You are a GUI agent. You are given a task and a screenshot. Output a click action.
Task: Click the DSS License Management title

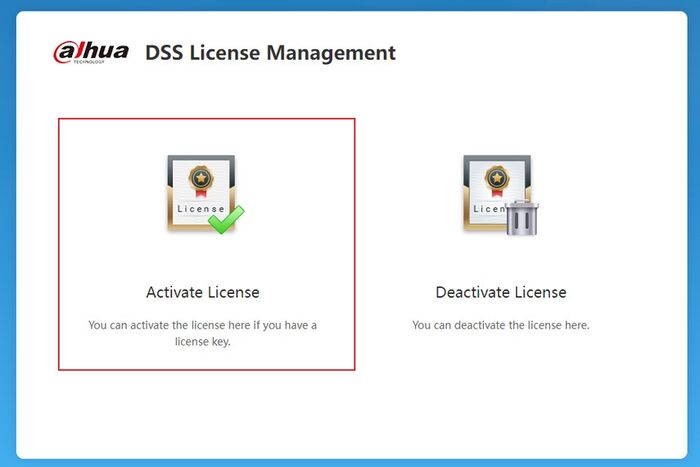tap(271, 53)
